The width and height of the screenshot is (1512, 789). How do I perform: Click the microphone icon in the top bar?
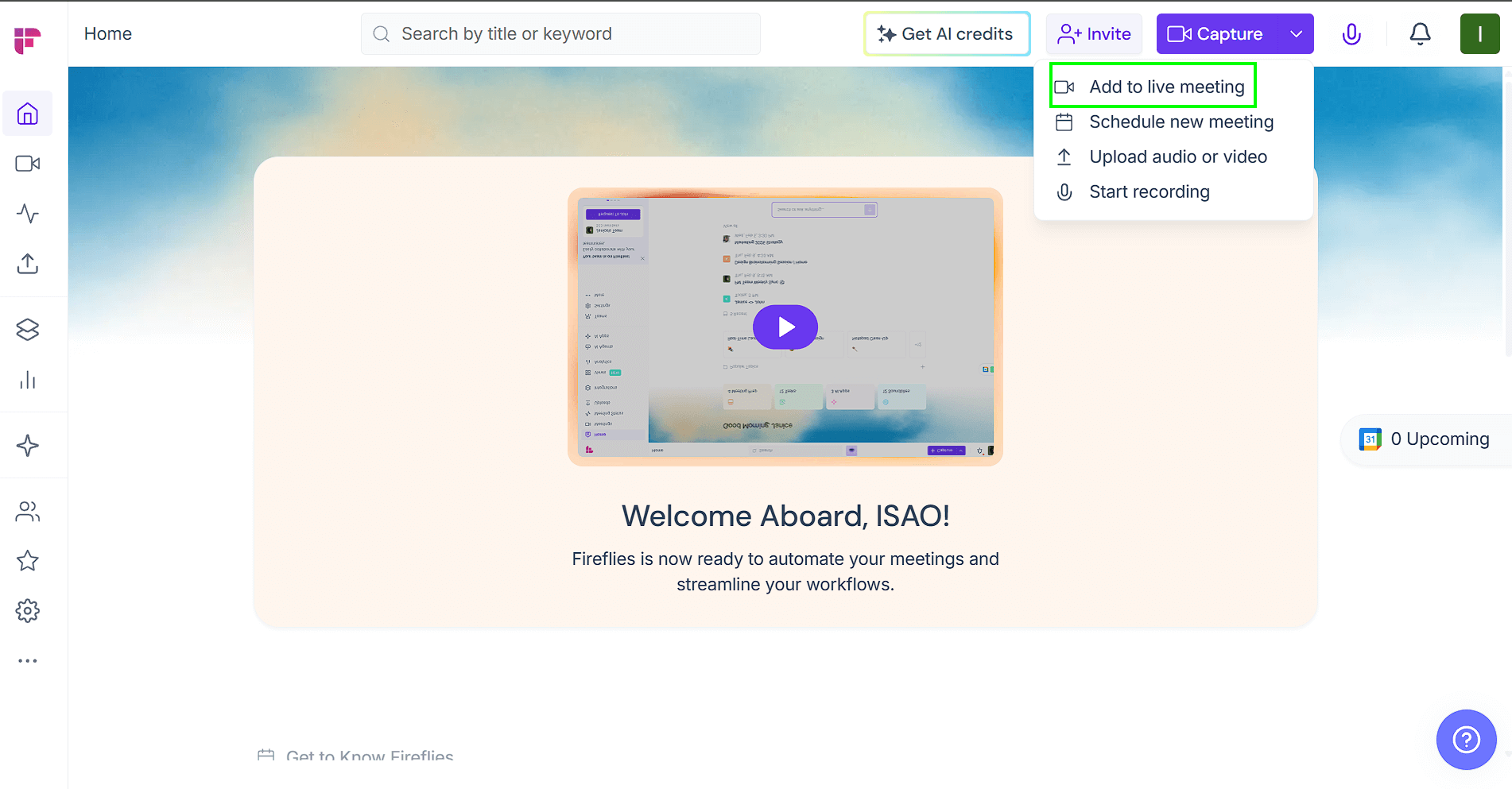point(1351,33)
